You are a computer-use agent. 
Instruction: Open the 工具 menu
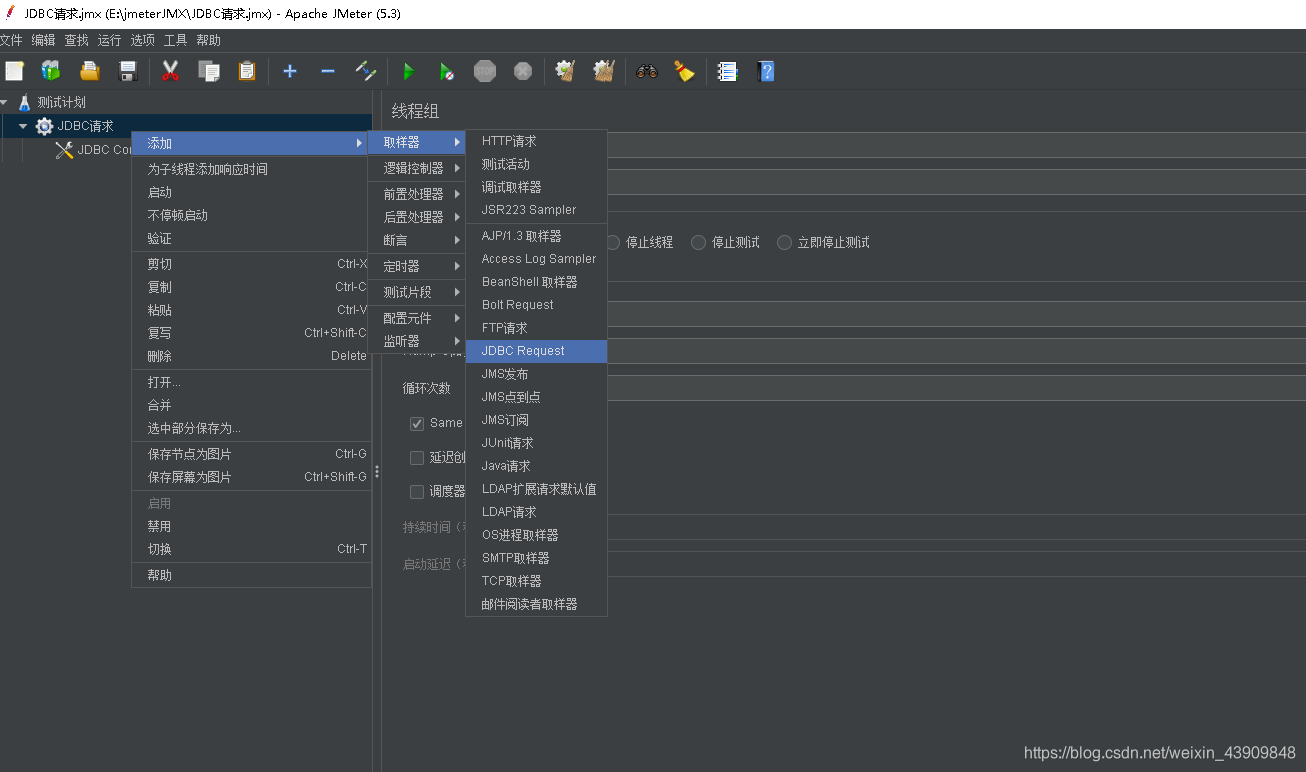pyautogui.click(x=175, y=40)
